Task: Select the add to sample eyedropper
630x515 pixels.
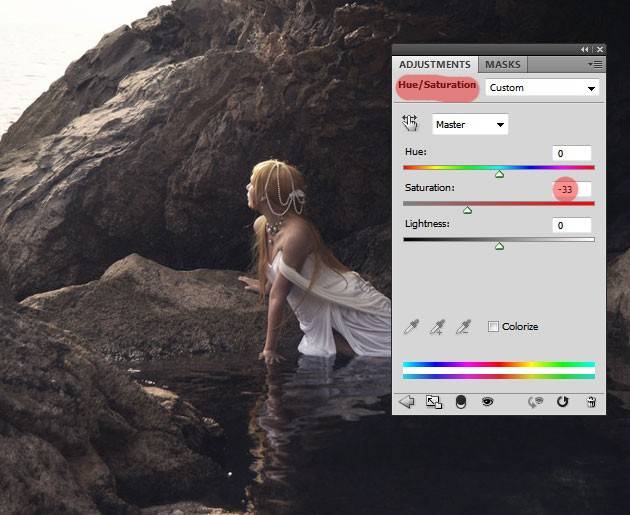Action: click(437, 327)
